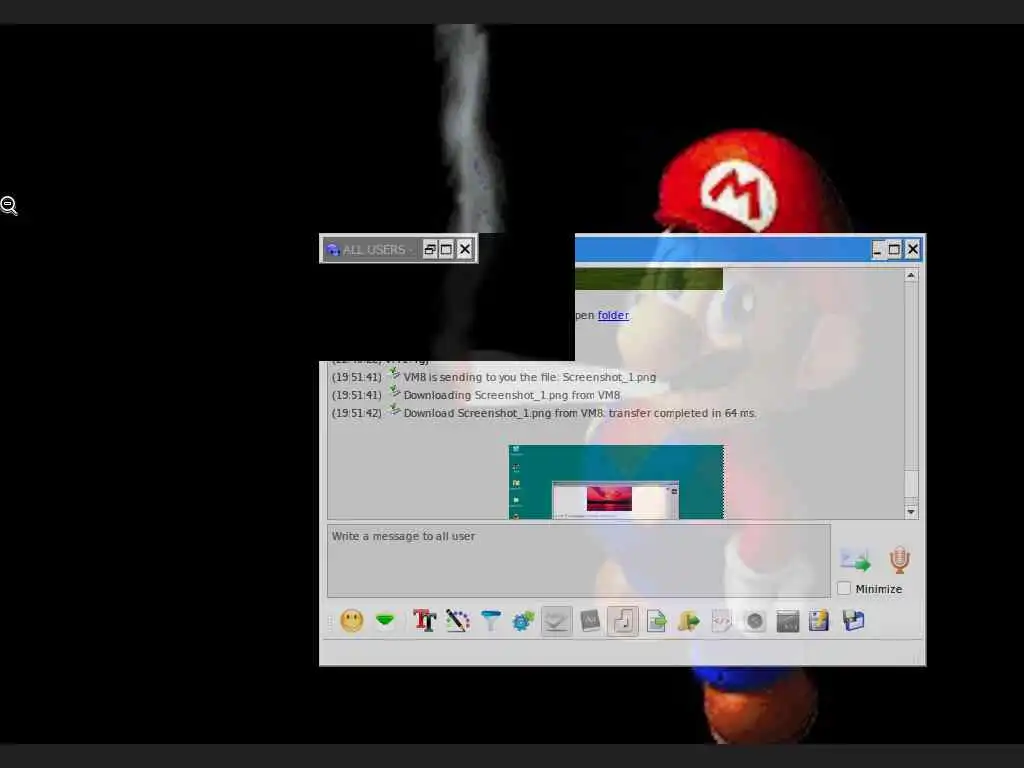Close the ALL USERS sub-window
This screenshot has width=1024, height=768.
[464, 249]
